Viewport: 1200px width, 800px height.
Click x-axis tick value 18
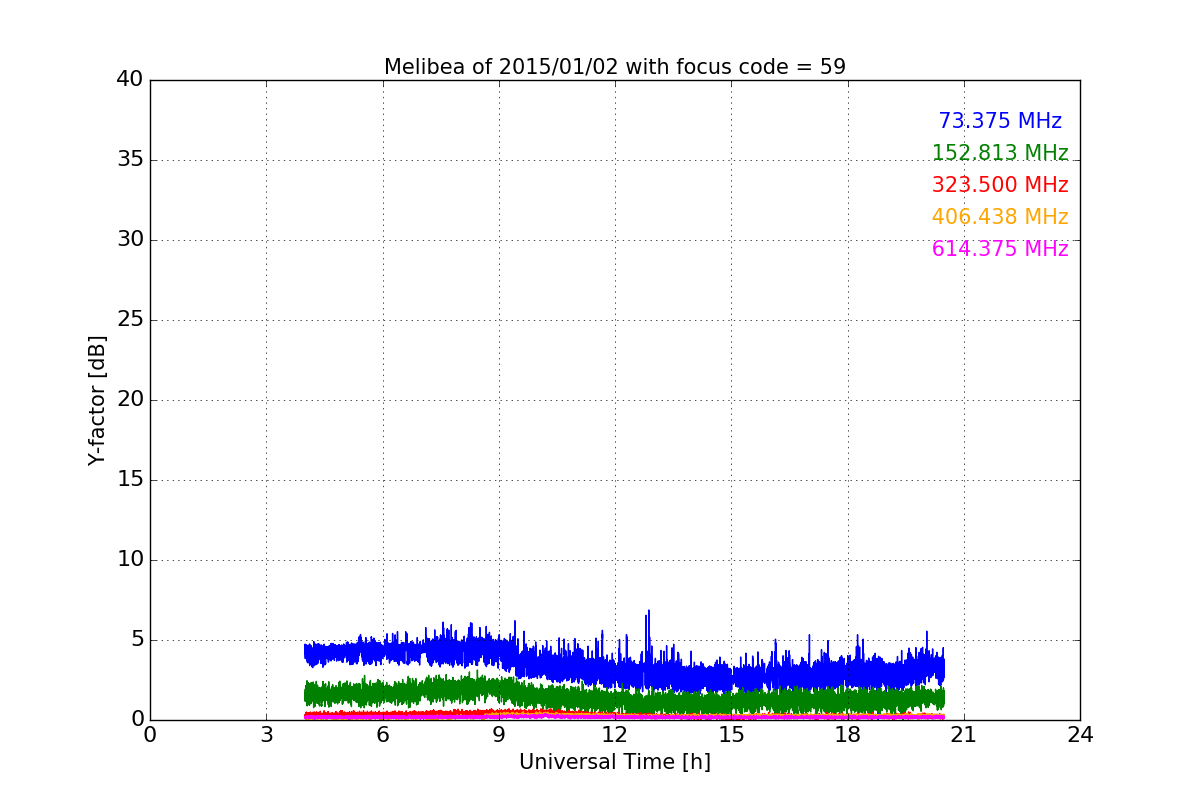pos(848,735)
